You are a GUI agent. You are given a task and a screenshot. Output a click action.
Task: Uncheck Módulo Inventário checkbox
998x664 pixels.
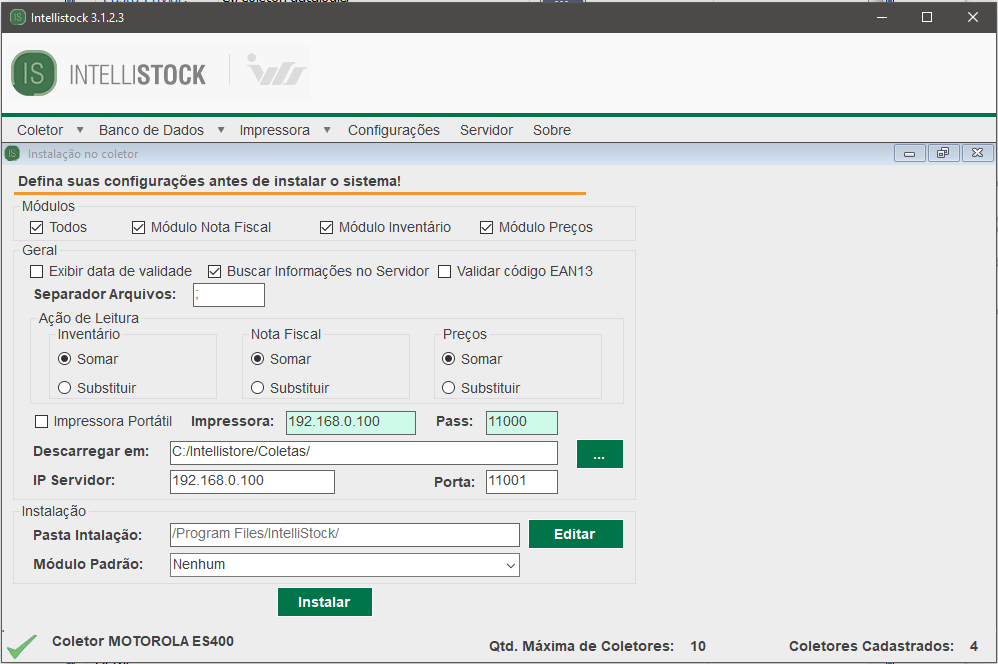pyautogui.click(x=327, y=227)
